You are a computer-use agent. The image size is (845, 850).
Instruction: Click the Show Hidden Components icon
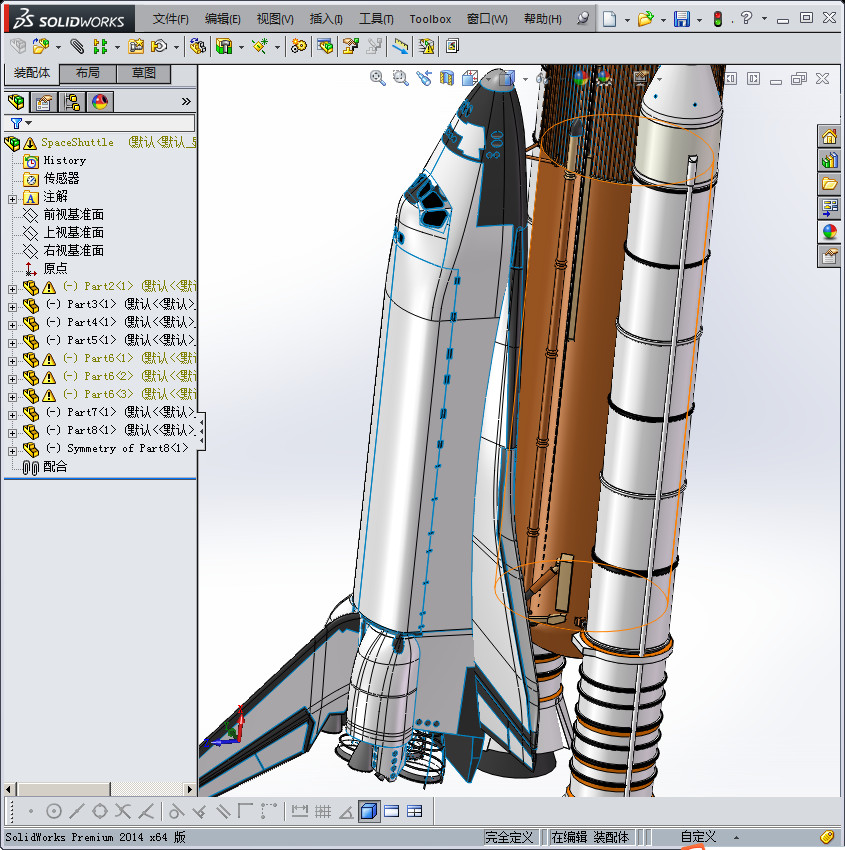[x=197, y=47]
